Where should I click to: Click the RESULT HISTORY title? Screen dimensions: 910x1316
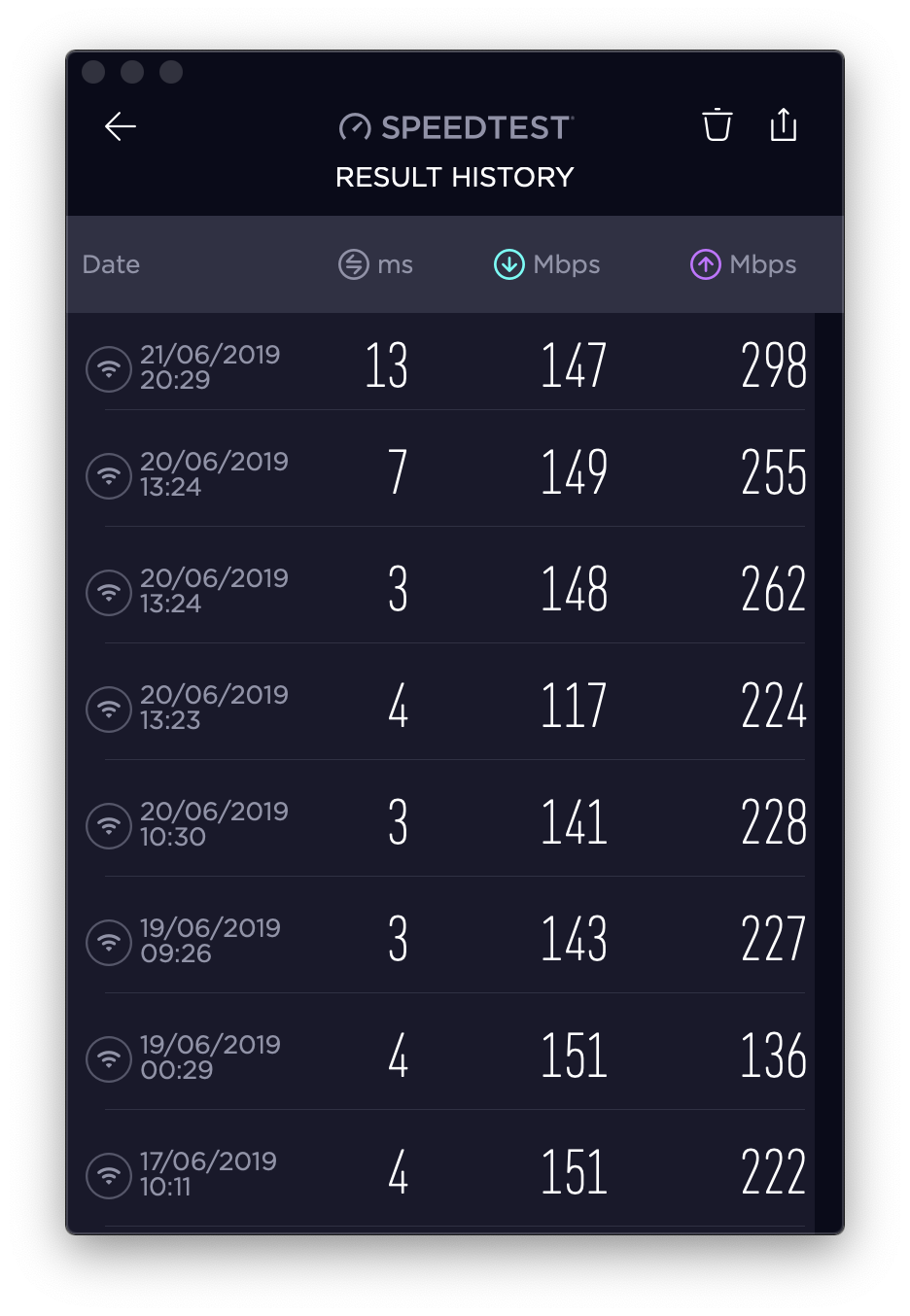tap(454, 177)
